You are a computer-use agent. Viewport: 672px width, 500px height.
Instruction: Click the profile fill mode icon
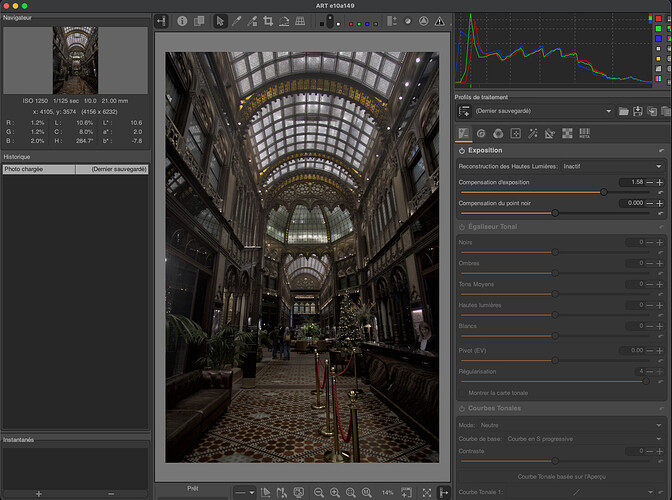pyautogui.click(x=464, y=111)
